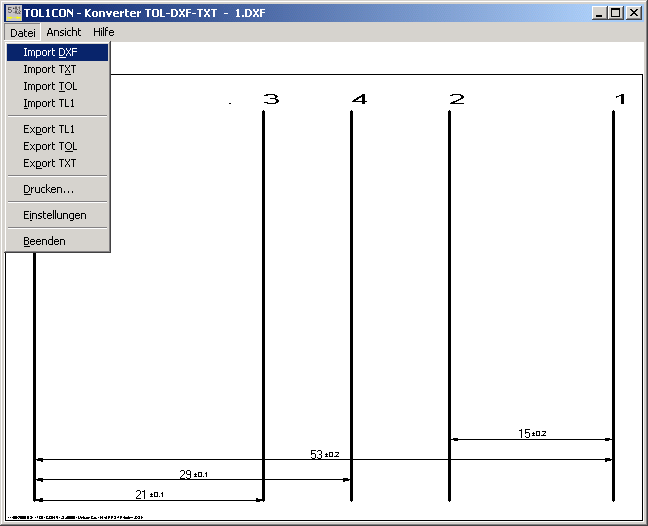Click the Import TL1 menu item
This screenshot has height=526, width=648.
[50, 103]
